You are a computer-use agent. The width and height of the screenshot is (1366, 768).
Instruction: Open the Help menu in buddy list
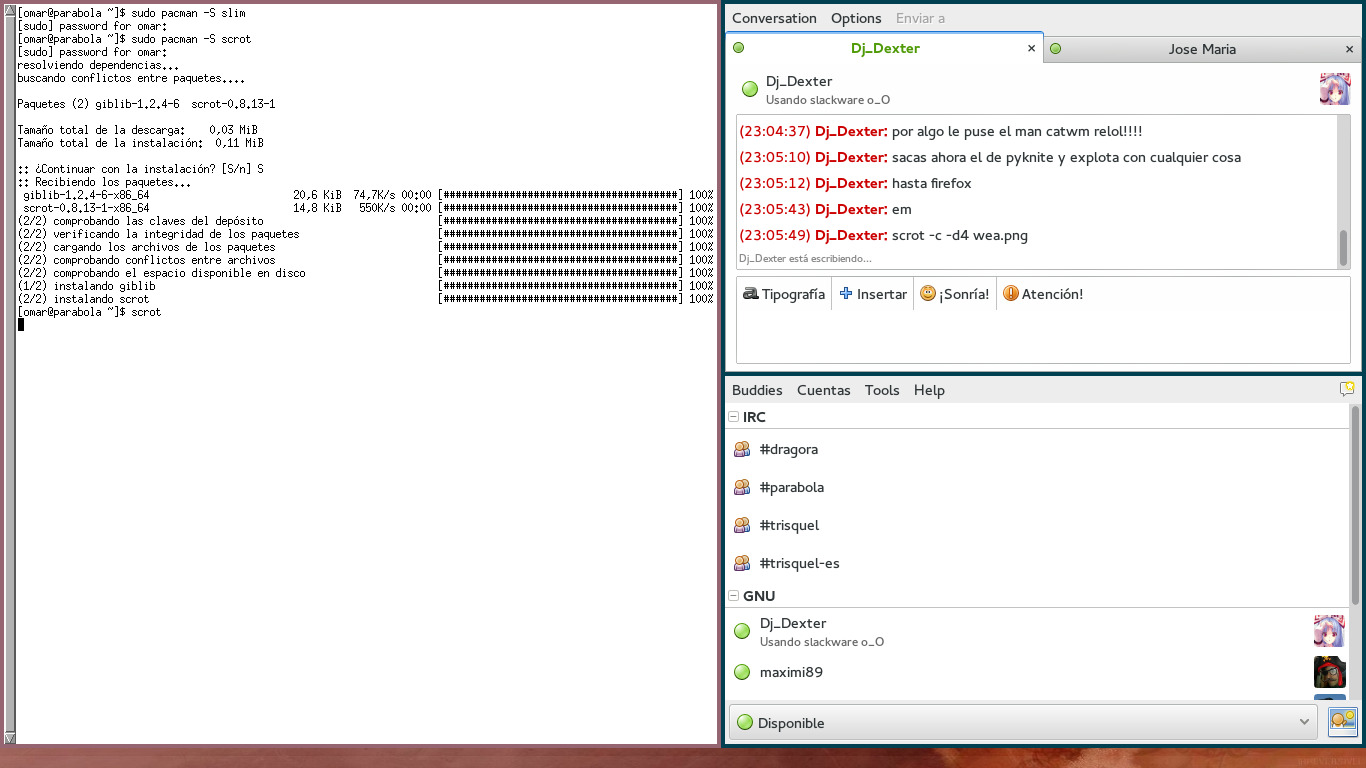(929, 390)
